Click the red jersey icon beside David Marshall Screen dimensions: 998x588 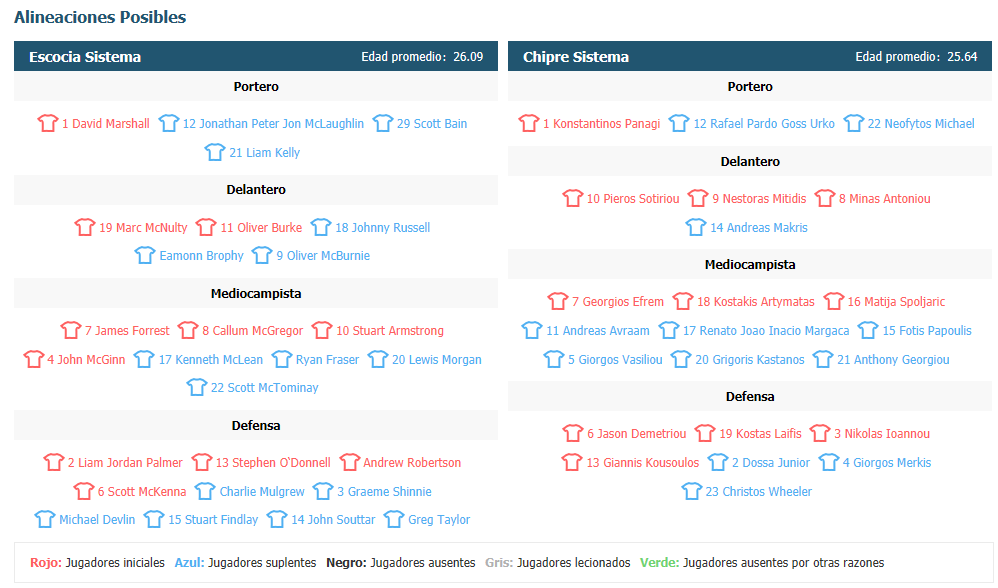pyautogui.click(x=48, y=123)
